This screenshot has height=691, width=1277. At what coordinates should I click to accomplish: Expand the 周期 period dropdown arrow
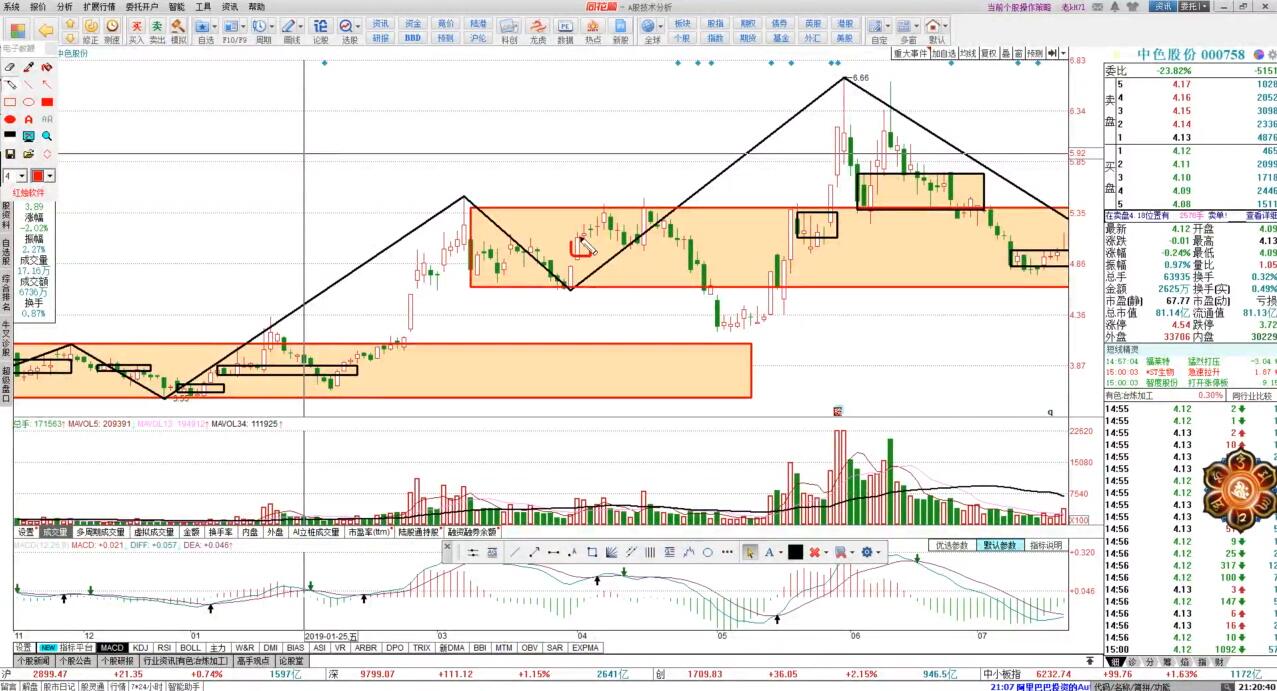[x=272, y=26]
